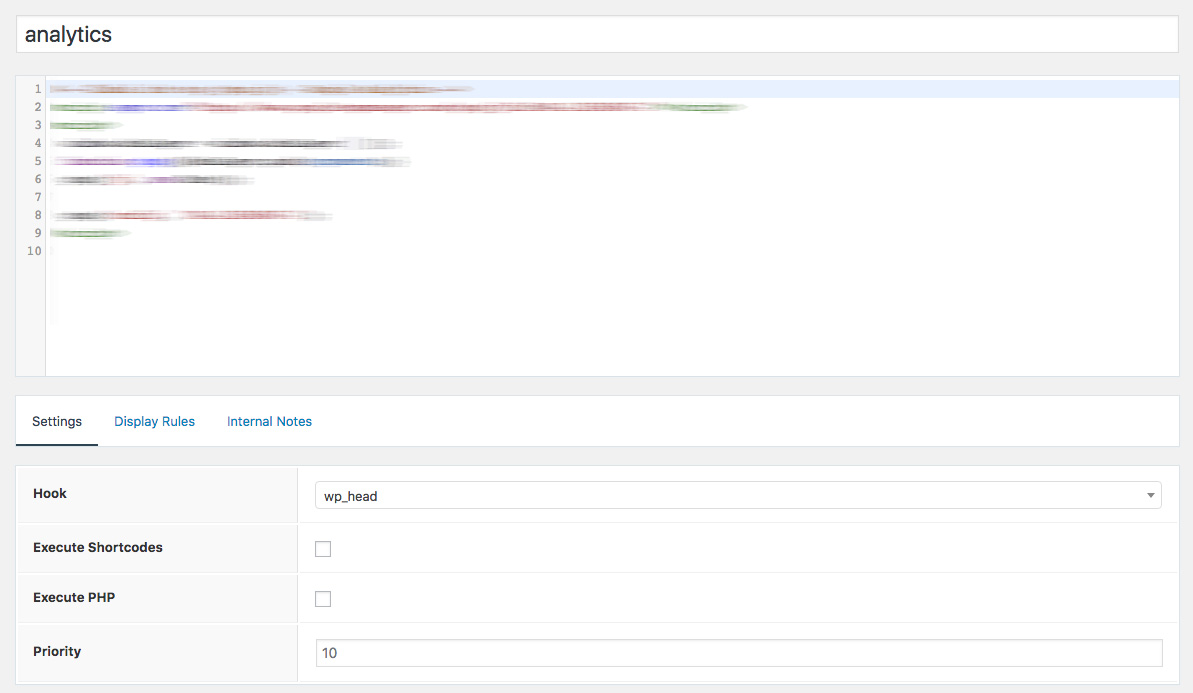Click the Priority setting label
Screen dimensions: 1193x693
pyautogui.click(x=57, y=651)
